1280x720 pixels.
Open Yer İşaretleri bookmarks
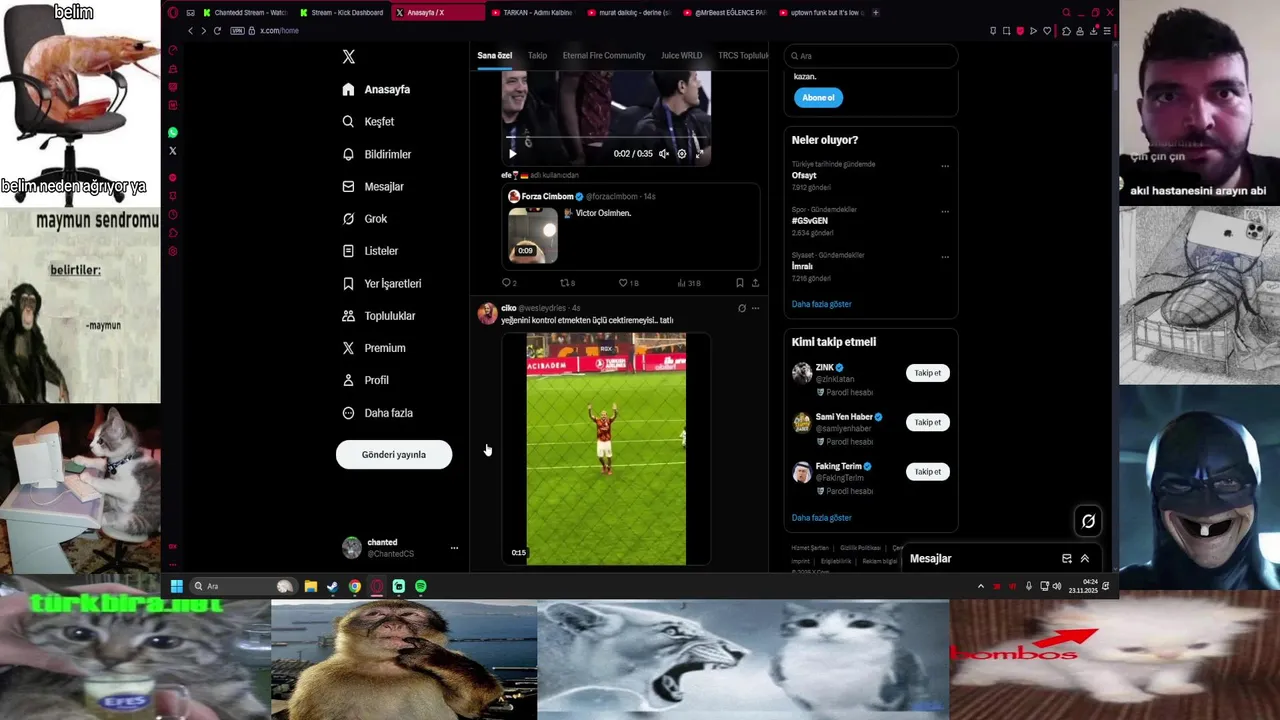pyautogui.click(x=381, y=283)
